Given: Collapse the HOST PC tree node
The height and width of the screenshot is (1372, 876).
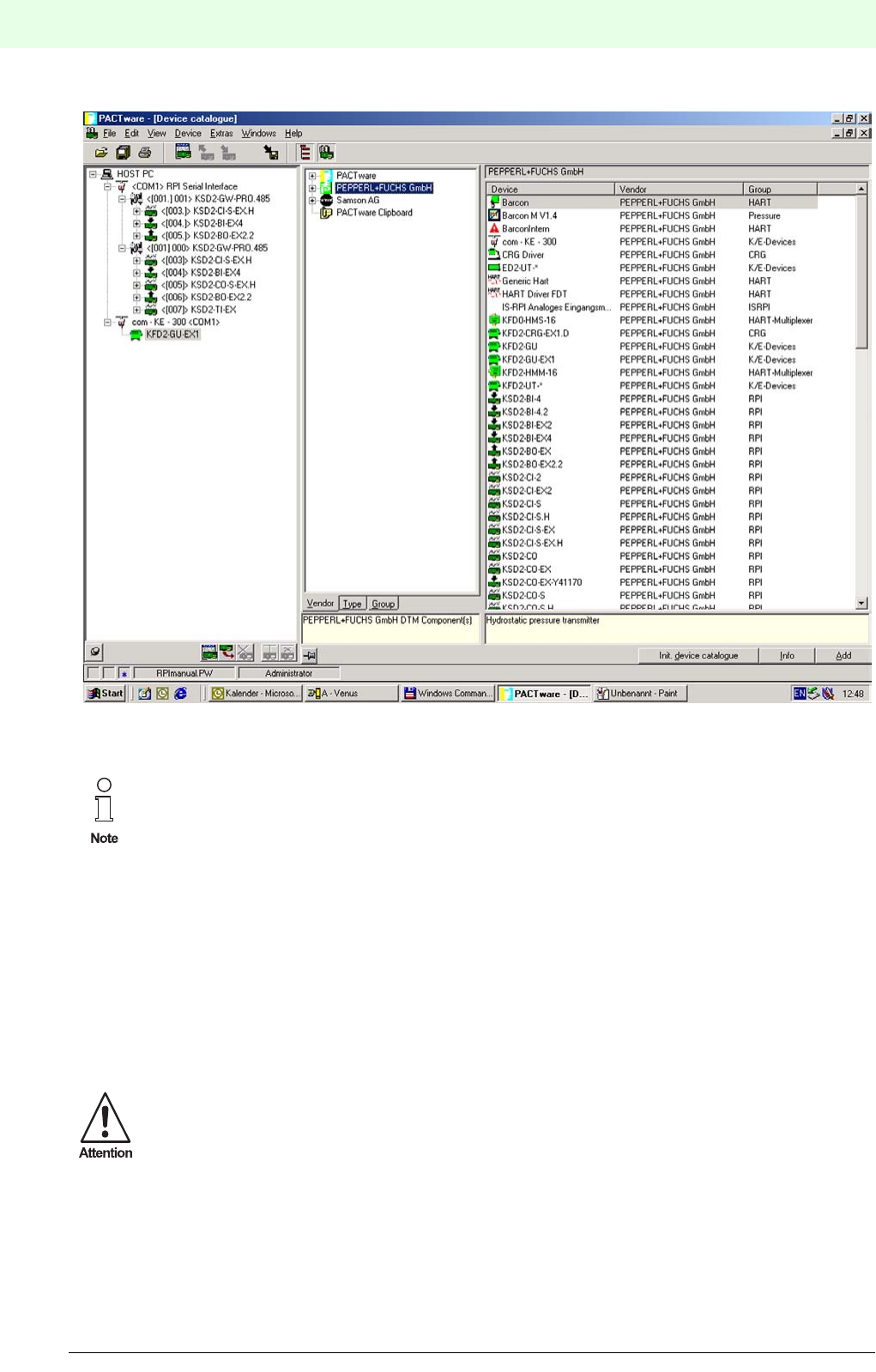Looking at the screenshot, I should click(x=93, y=174).
